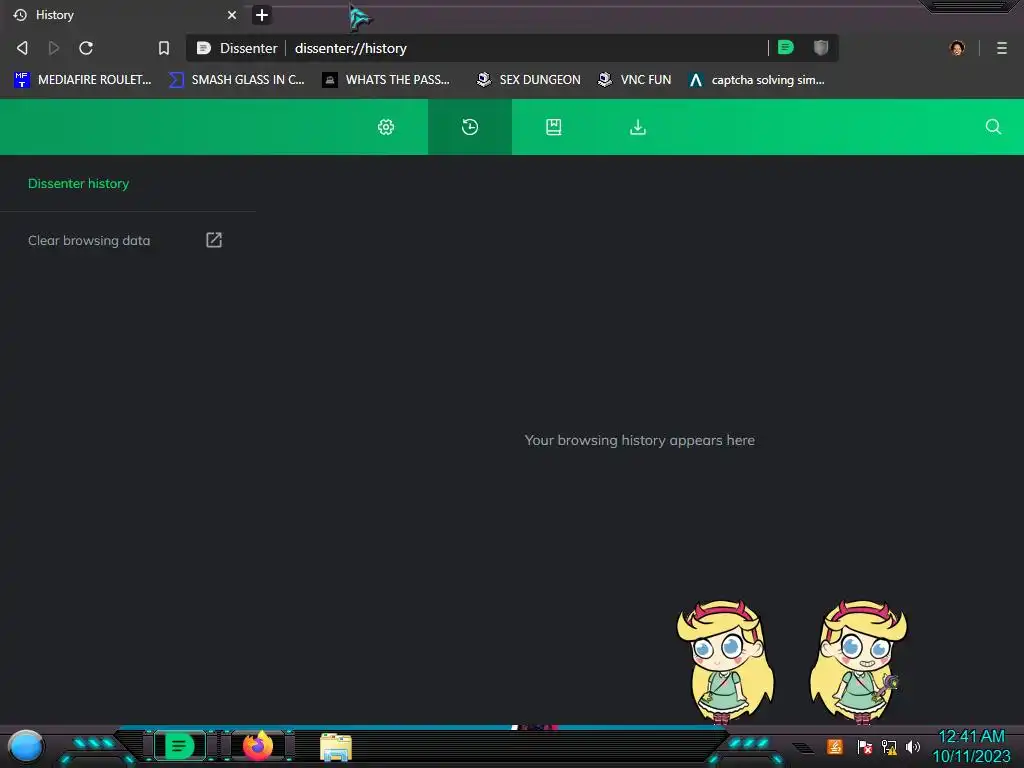The height and width of the screenshot is (768, 1024).
Task: Open VNC FUN bookmark
Action: [634, 80]
